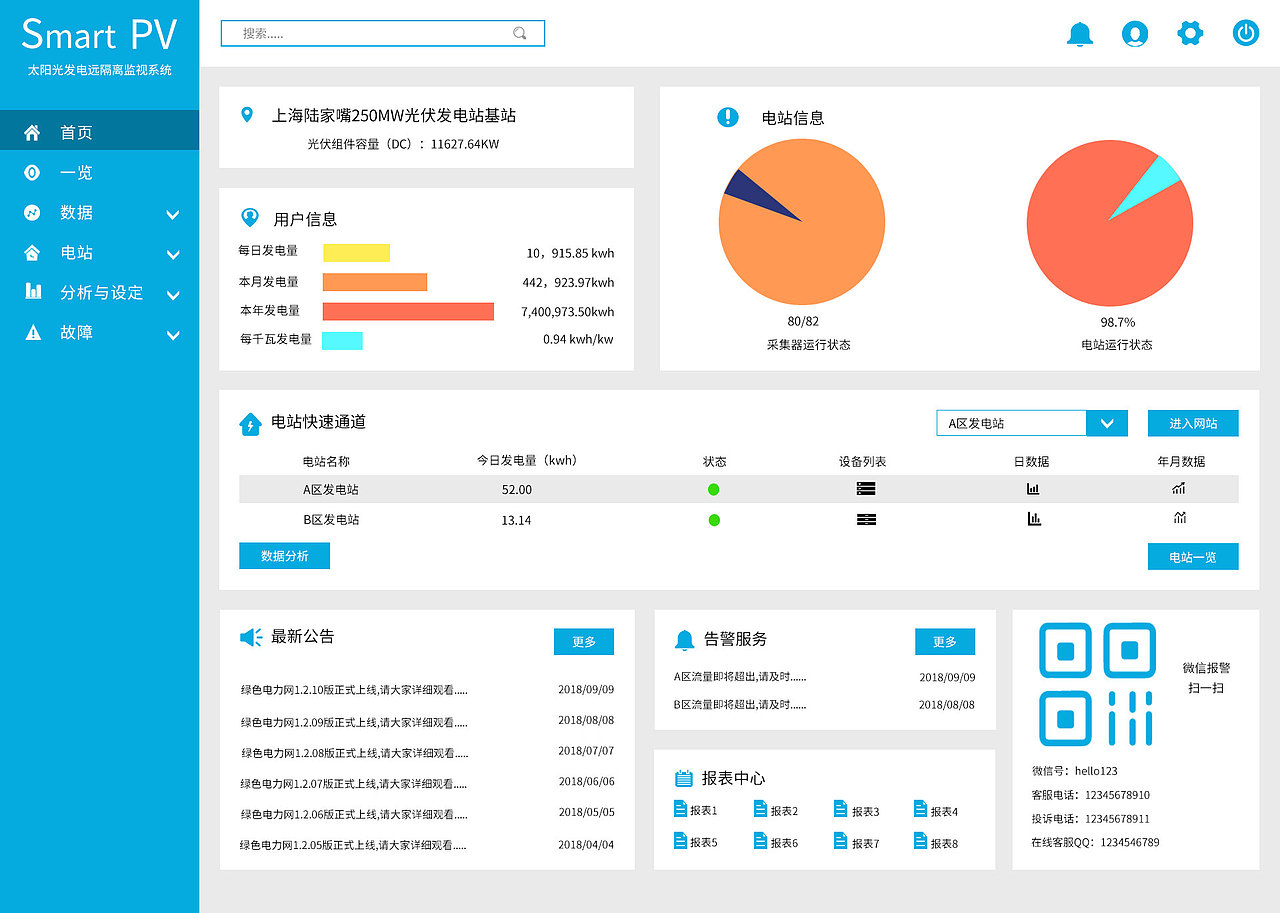Open the settings gear icon
The image size is (1280, 913).
pos(1190,34)
